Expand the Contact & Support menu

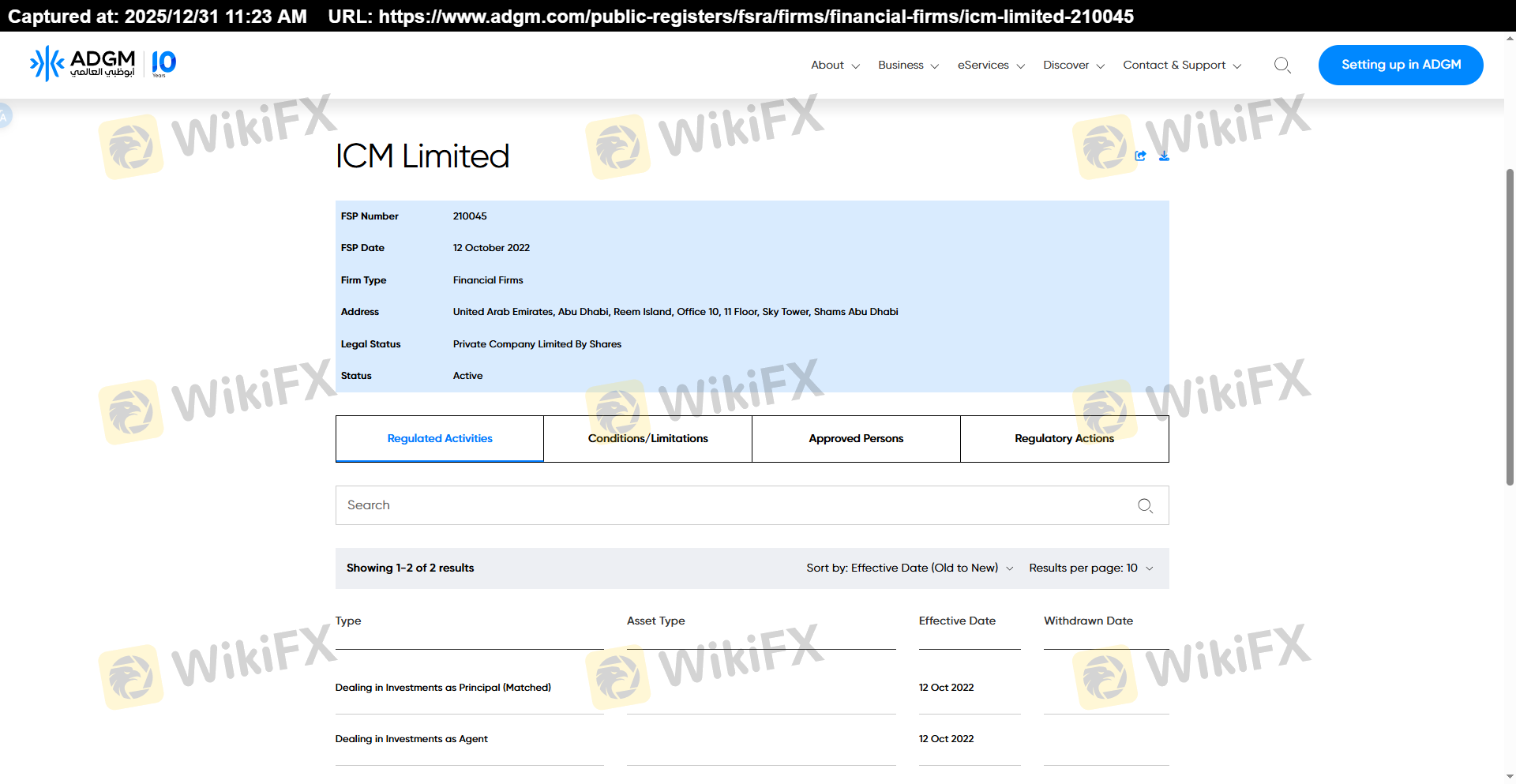1182,65
